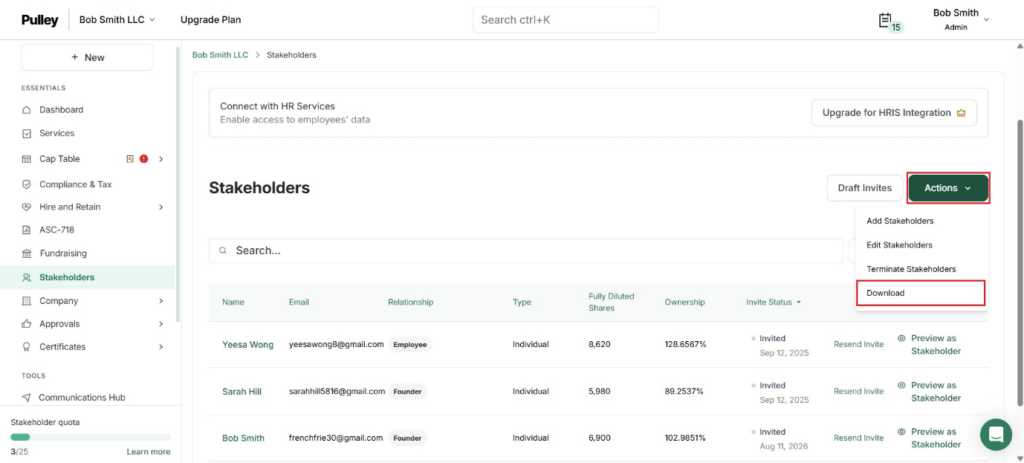Click the magnifier icon in stakeholder search
The image size is (1024, 463).
223,250
